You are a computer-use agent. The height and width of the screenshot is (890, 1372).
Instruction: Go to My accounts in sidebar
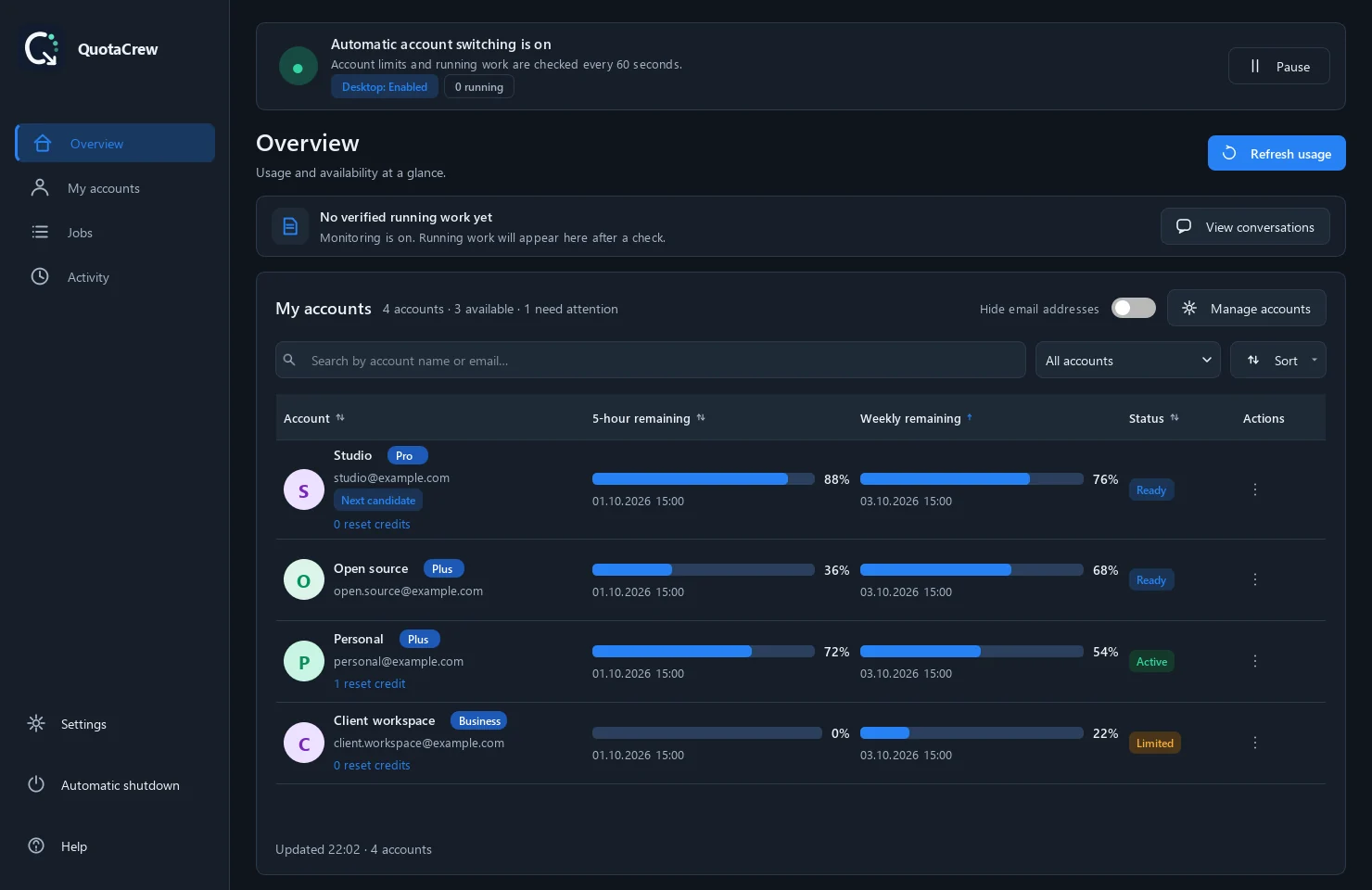(116, 188)
